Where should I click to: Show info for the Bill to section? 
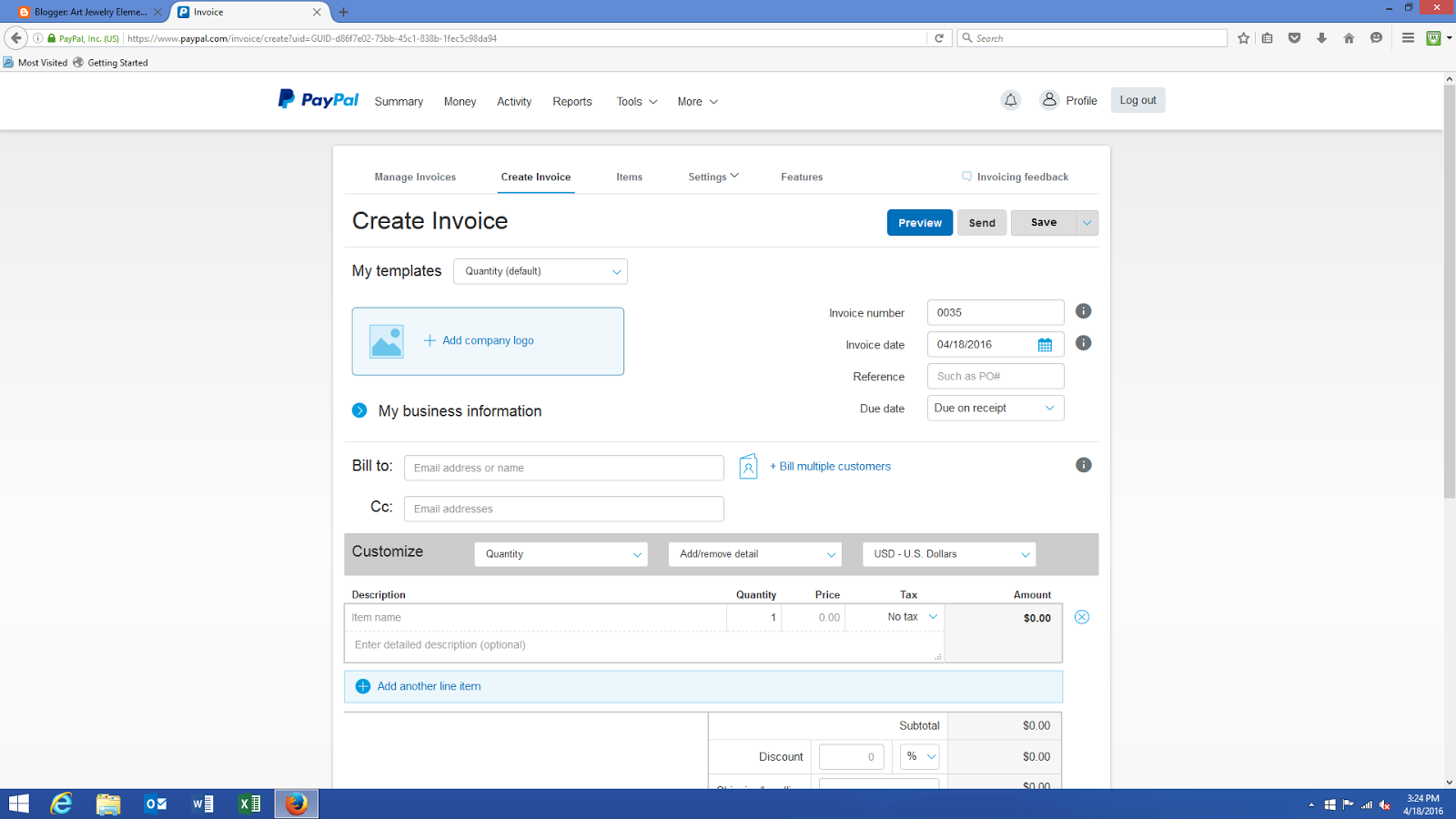1083,465
